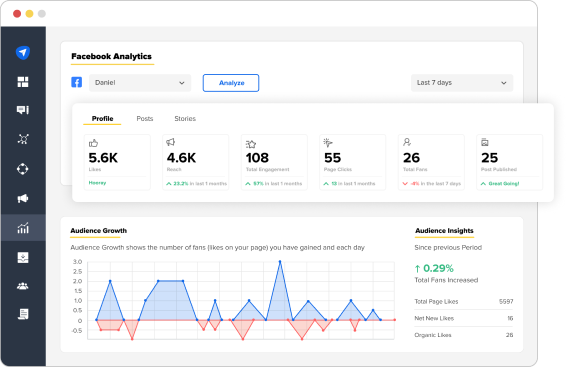The image size is (567, 367).
Task: Click the 25 post published value
Action: coord(490,158)
